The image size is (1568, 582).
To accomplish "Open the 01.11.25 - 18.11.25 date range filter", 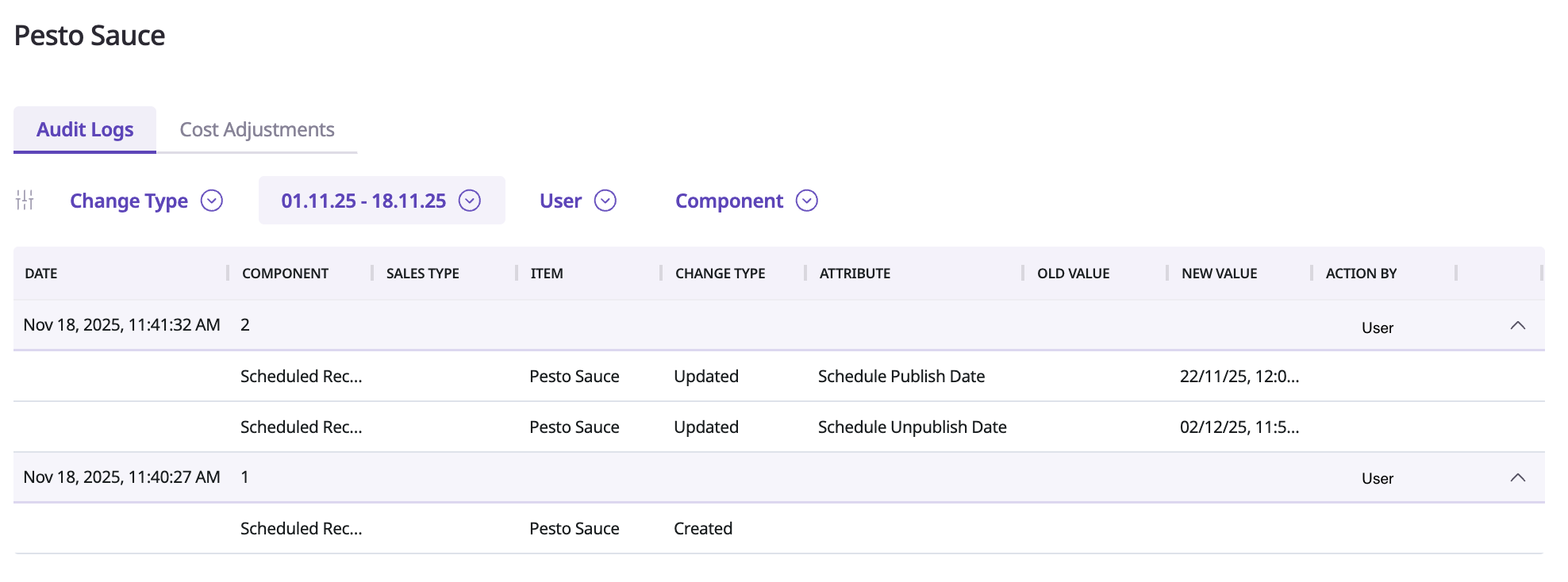I will [x=381, y=201].
